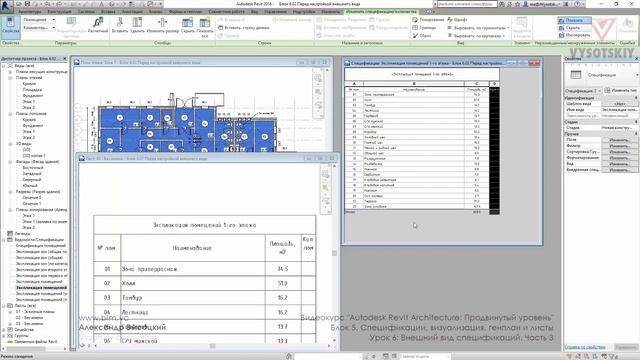Click column B header in schedule window
The height and width of the screenshot is (360, 640).
coord(414,84)
